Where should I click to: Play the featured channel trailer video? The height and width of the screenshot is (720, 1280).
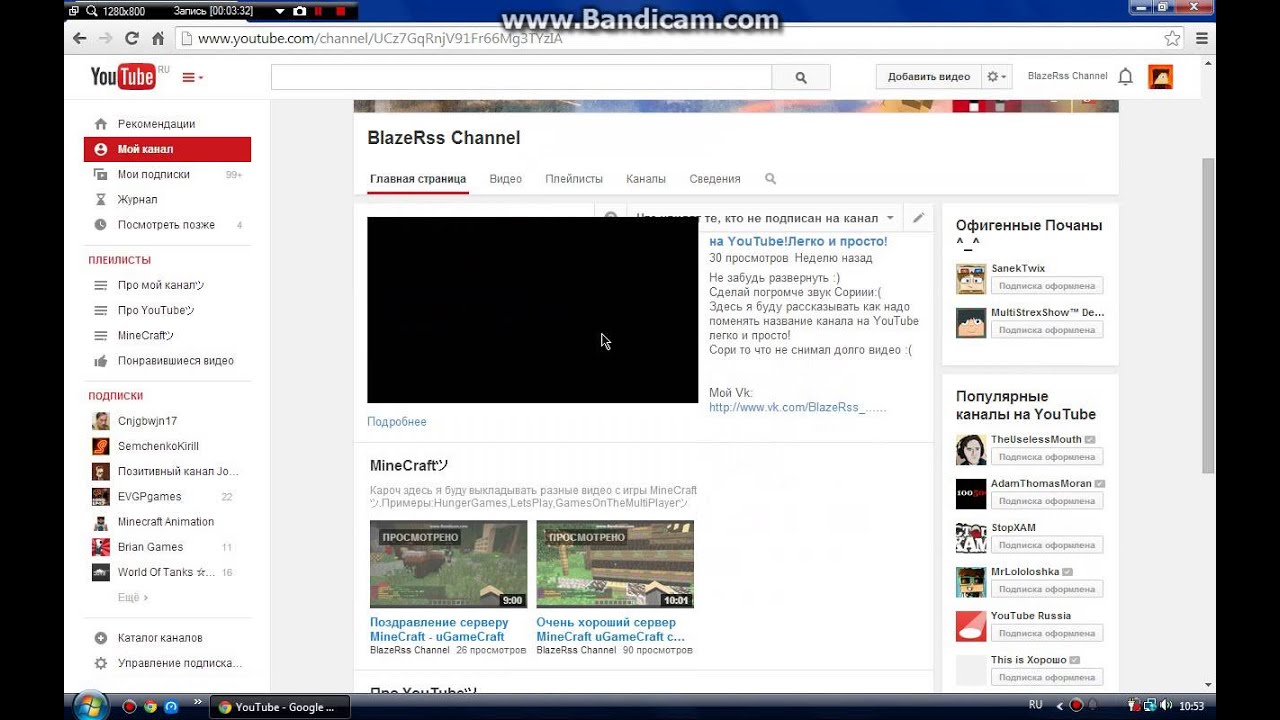tap(533, 310)
